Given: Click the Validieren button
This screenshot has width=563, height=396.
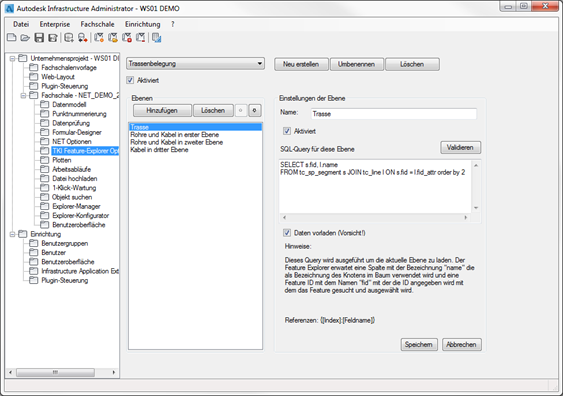Looking at the screenshot, I should 460,147.
